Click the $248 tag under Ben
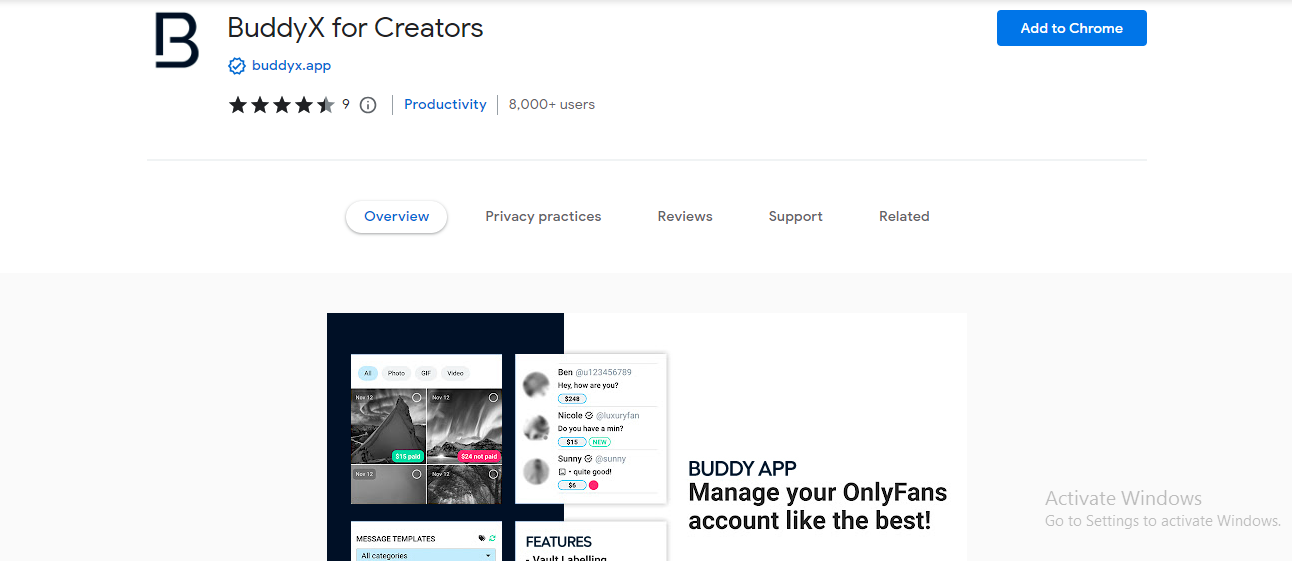 point(572,399)
